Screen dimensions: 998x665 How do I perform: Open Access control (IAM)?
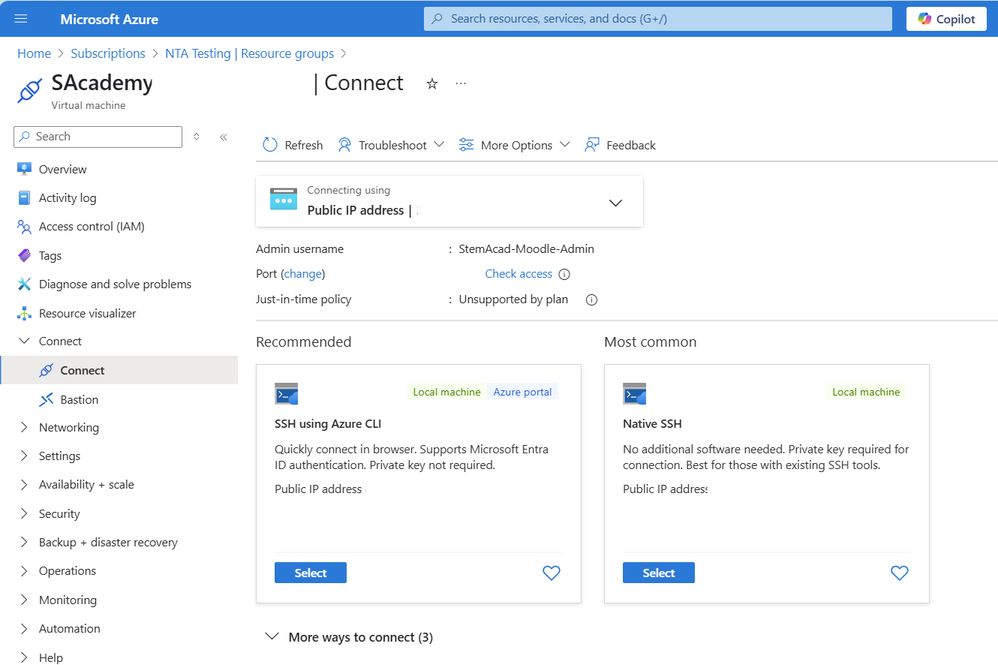(x=92, y=227)
